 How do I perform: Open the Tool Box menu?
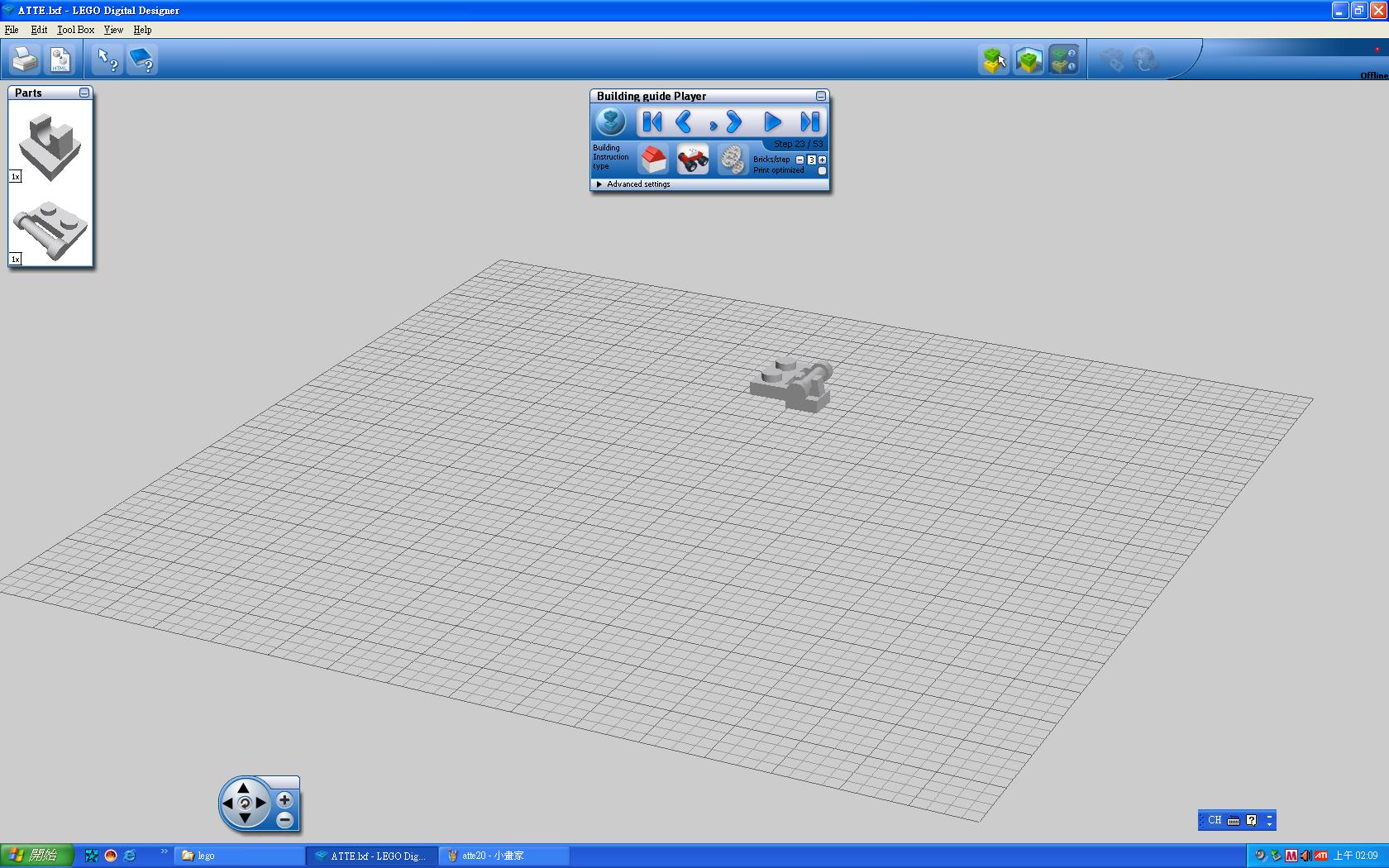(x=75, y=30)
